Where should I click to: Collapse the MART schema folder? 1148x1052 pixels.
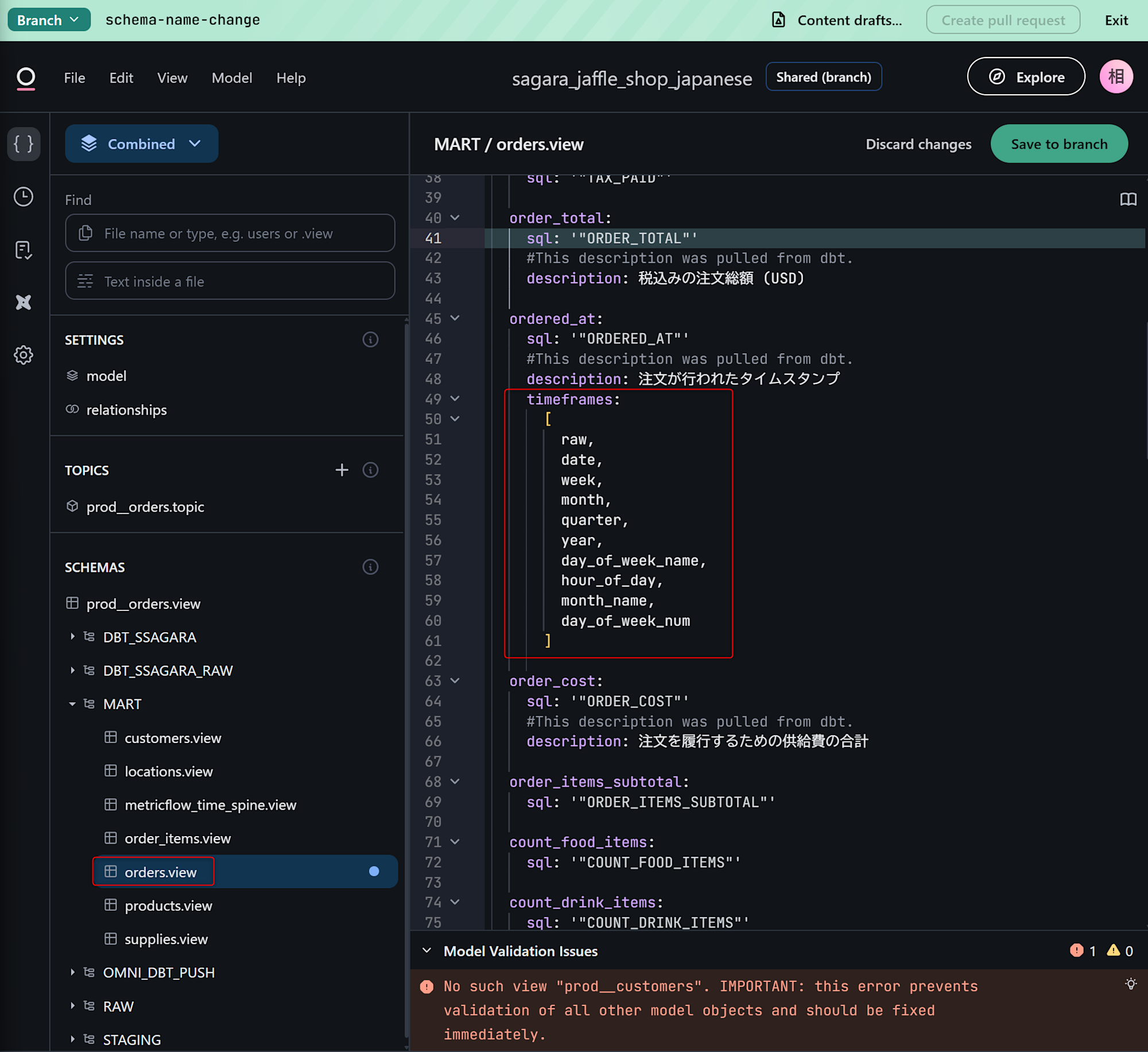coord(72,704)
